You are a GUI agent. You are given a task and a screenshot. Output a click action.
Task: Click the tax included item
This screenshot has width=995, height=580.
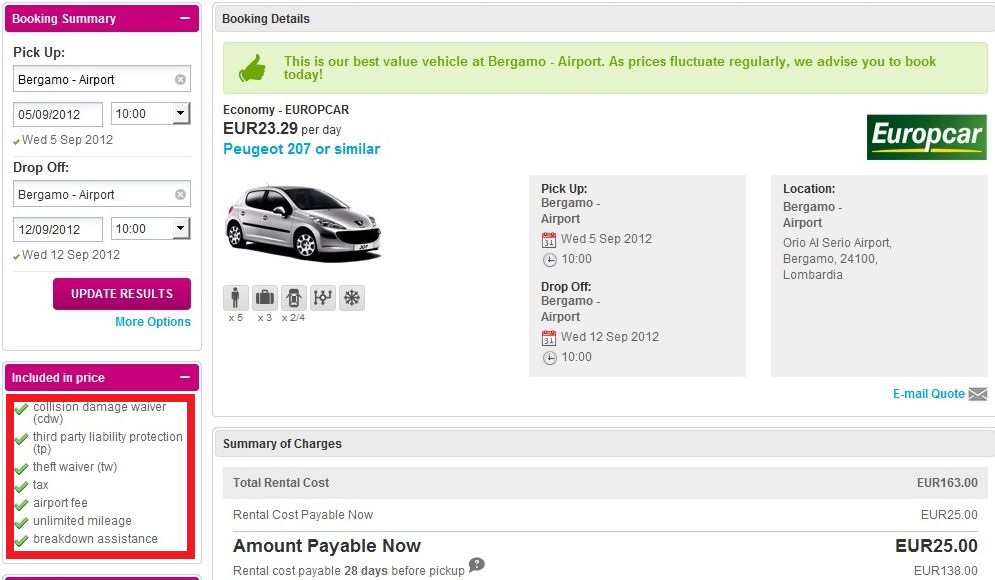pos(41,485)
